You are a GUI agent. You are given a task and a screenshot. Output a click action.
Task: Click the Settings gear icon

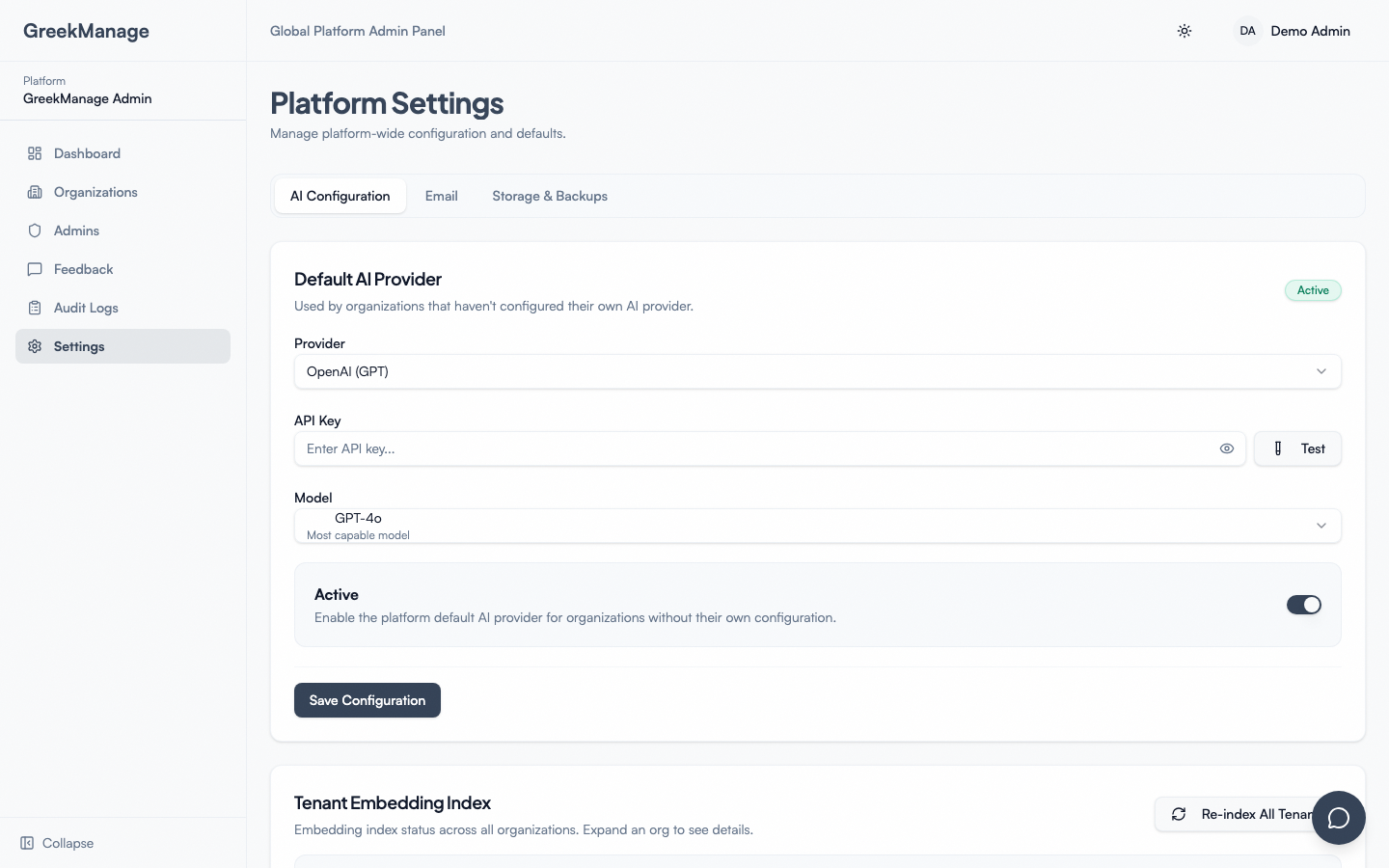(35, 346)
